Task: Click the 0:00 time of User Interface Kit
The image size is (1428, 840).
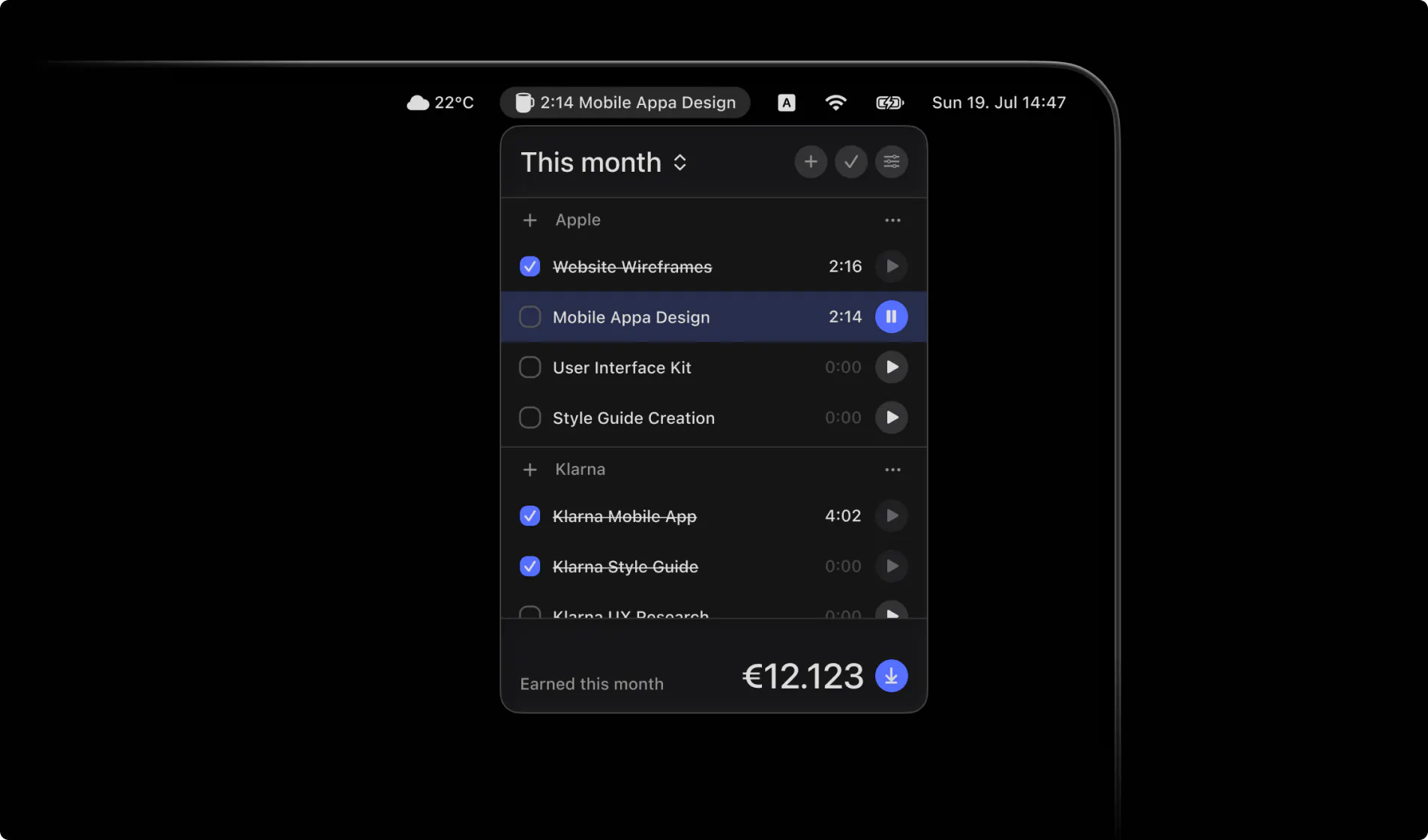Action: pyautogui.click(x=843, y=367)
